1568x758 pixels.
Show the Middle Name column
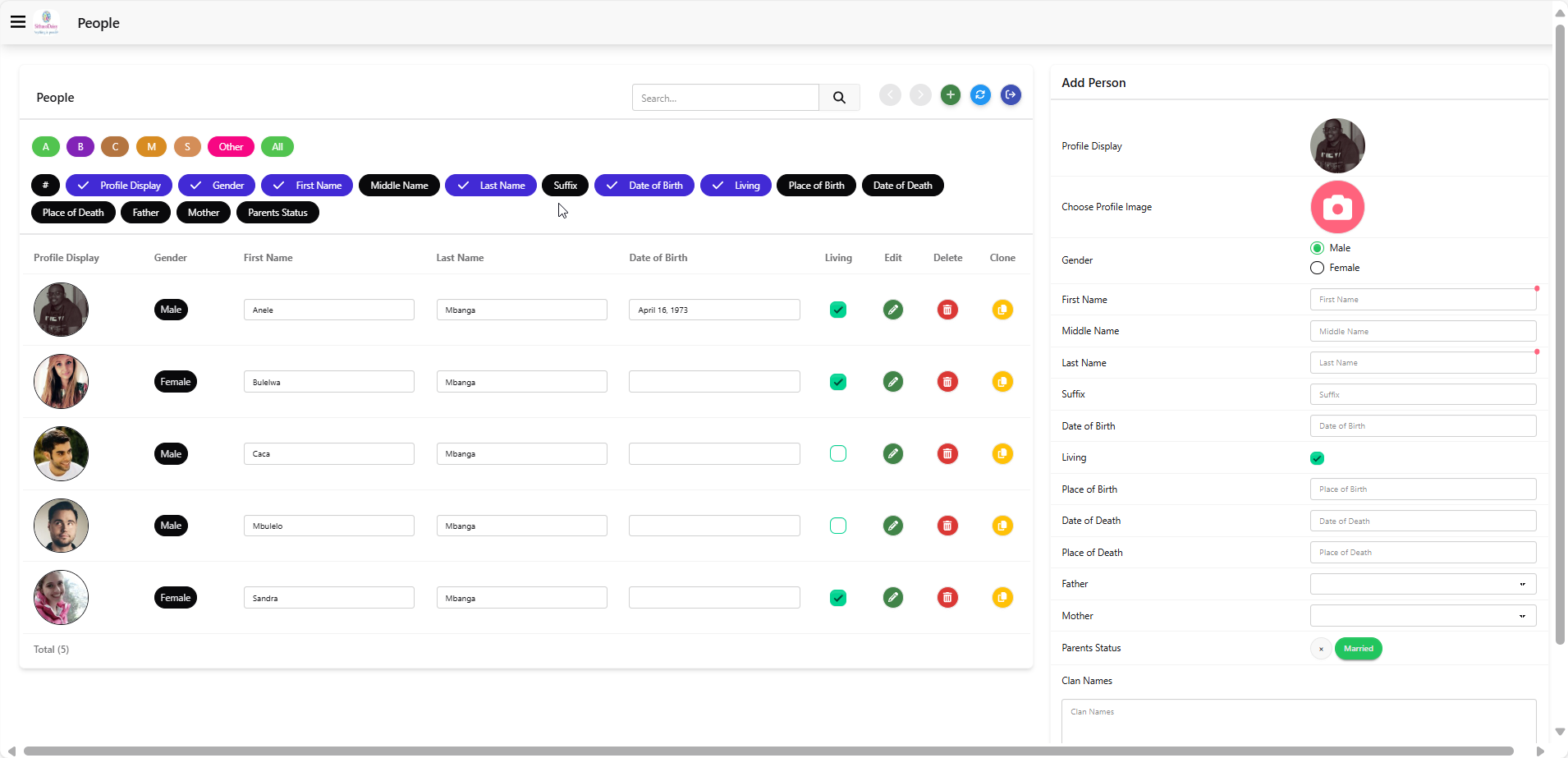[x=399, y=186]
